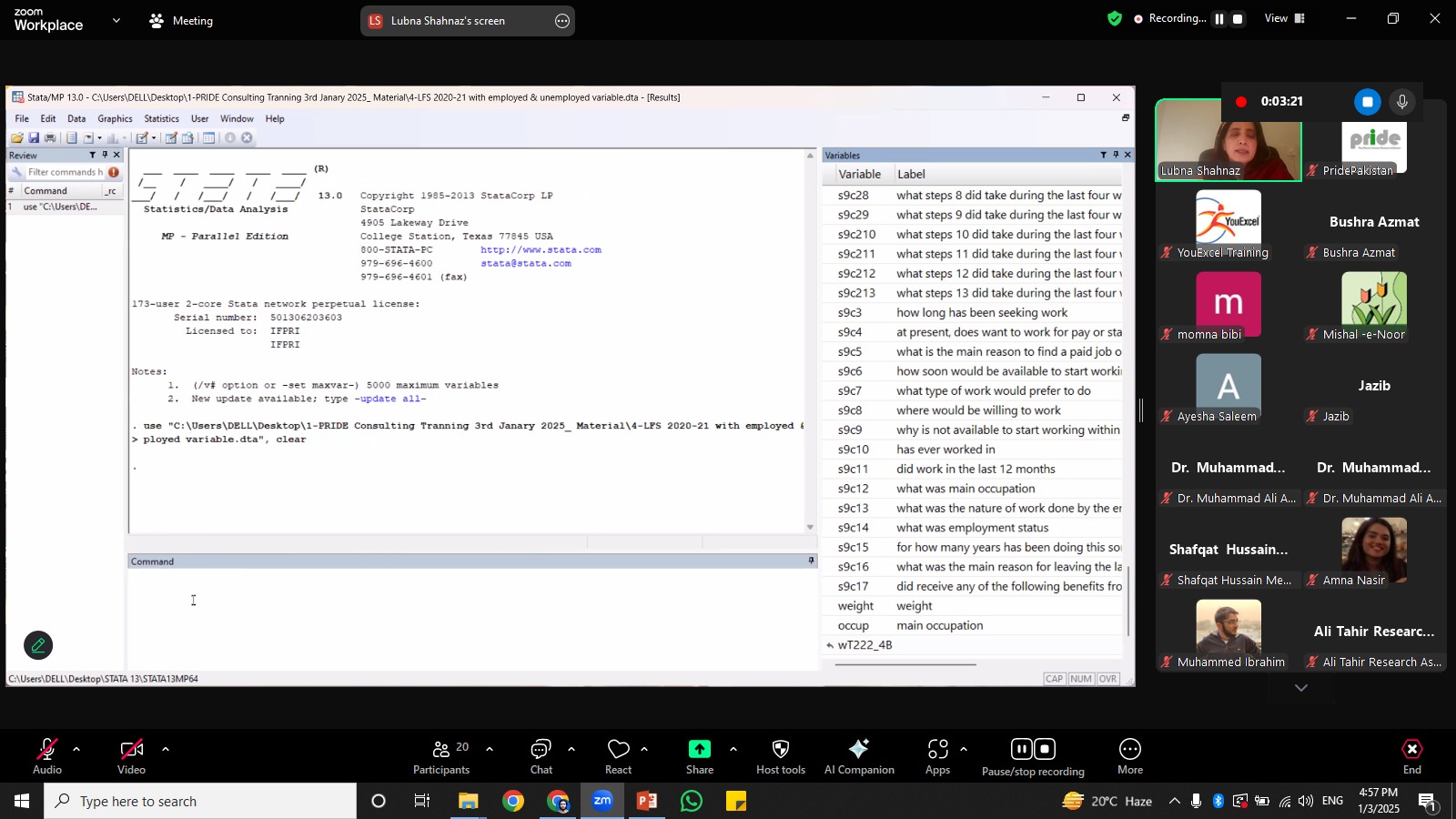Viewport: 1456px width, 819px height.
Task: Select the 'occup' variable row
Action: pyautogui.click(x=972, y=625)
